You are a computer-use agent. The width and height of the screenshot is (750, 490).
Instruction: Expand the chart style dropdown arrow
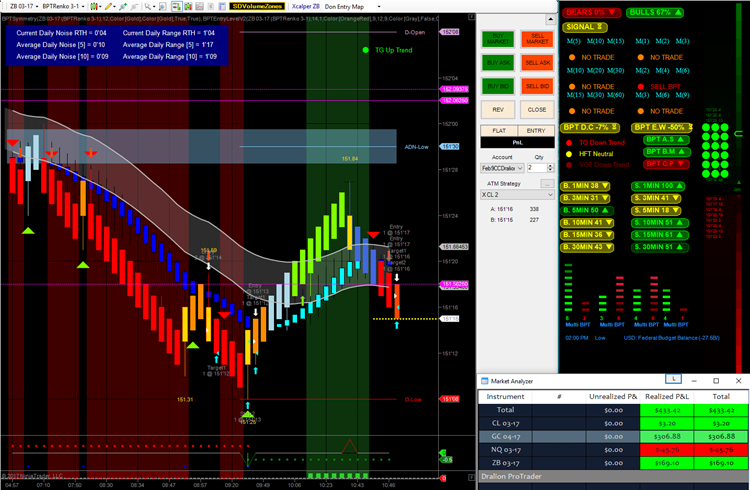pos(99,7)
